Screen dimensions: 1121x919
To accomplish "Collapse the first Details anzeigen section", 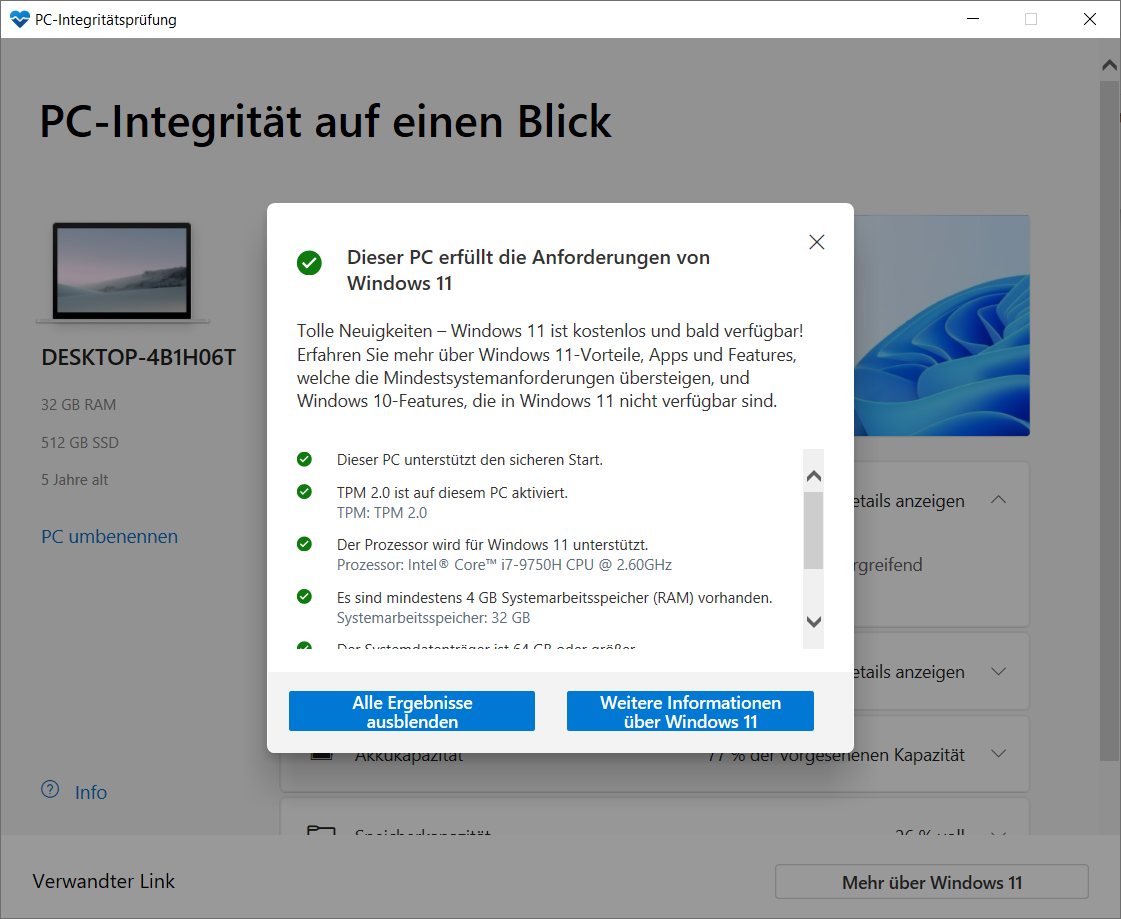I will pyautogui.click(x=999, y=500).
